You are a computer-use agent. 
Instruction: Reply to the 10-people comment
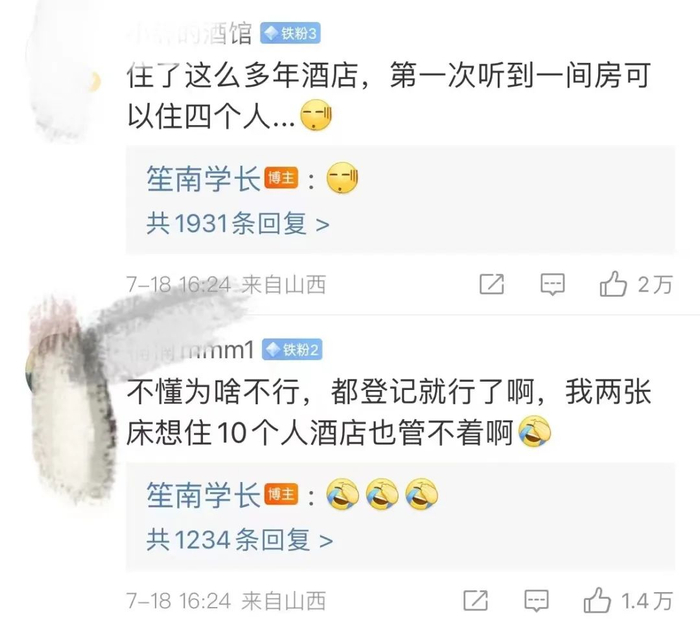(536, 601)
